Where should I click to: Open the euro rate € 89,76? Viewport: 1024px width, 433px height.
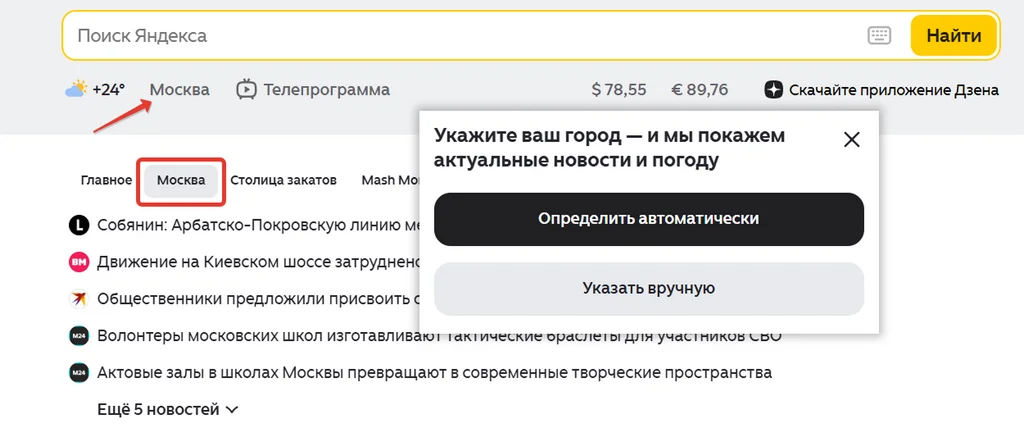699,89
